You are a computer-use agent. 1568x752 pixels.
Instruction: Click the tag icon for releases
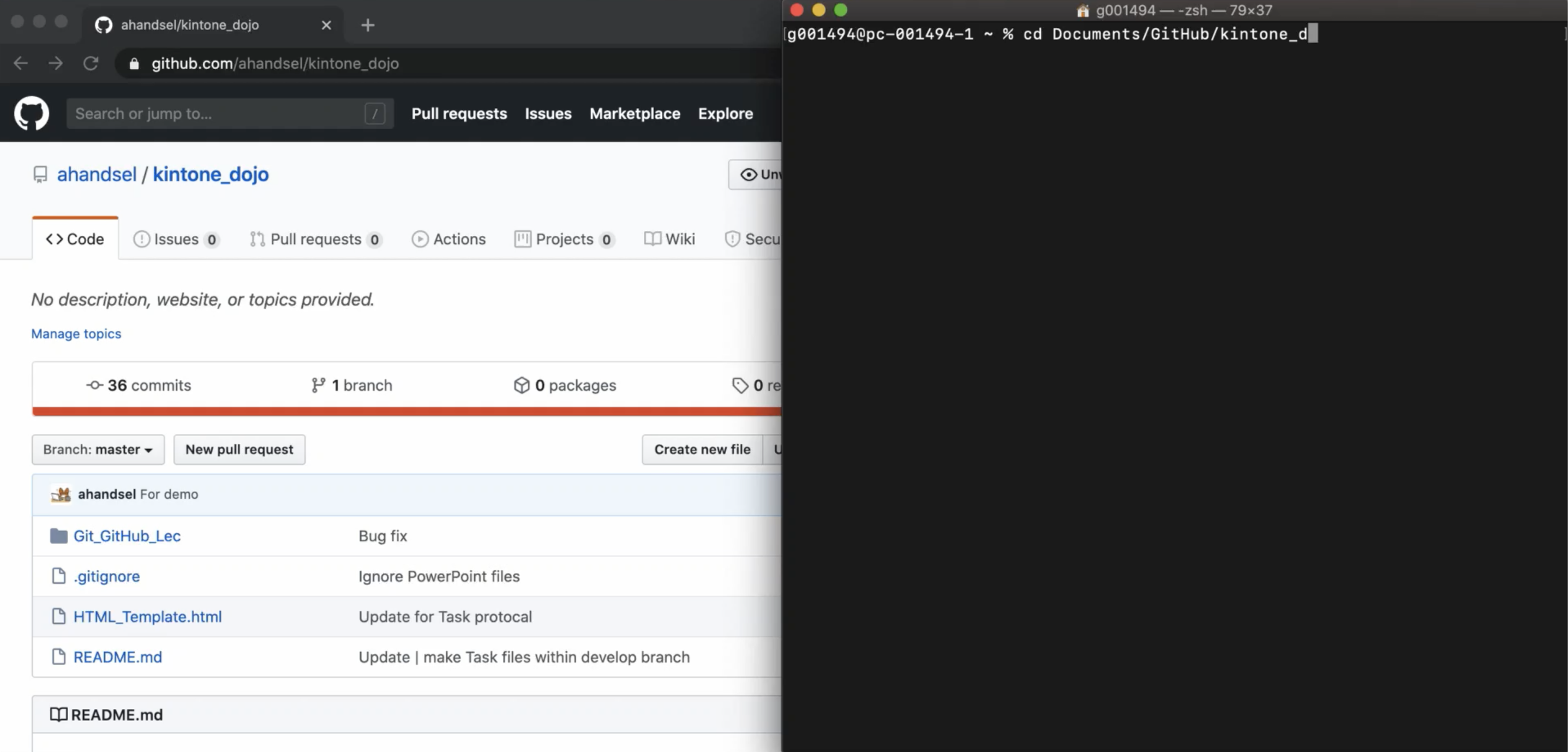point(740,385)
